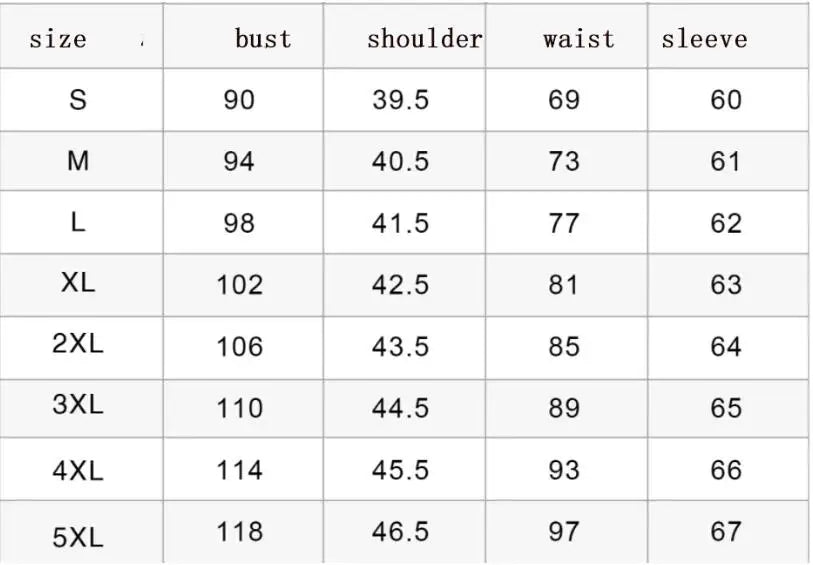This screenshot has height=565, width=813.
Task: Click the 2XL size row label
Action: tap(78, 345)
